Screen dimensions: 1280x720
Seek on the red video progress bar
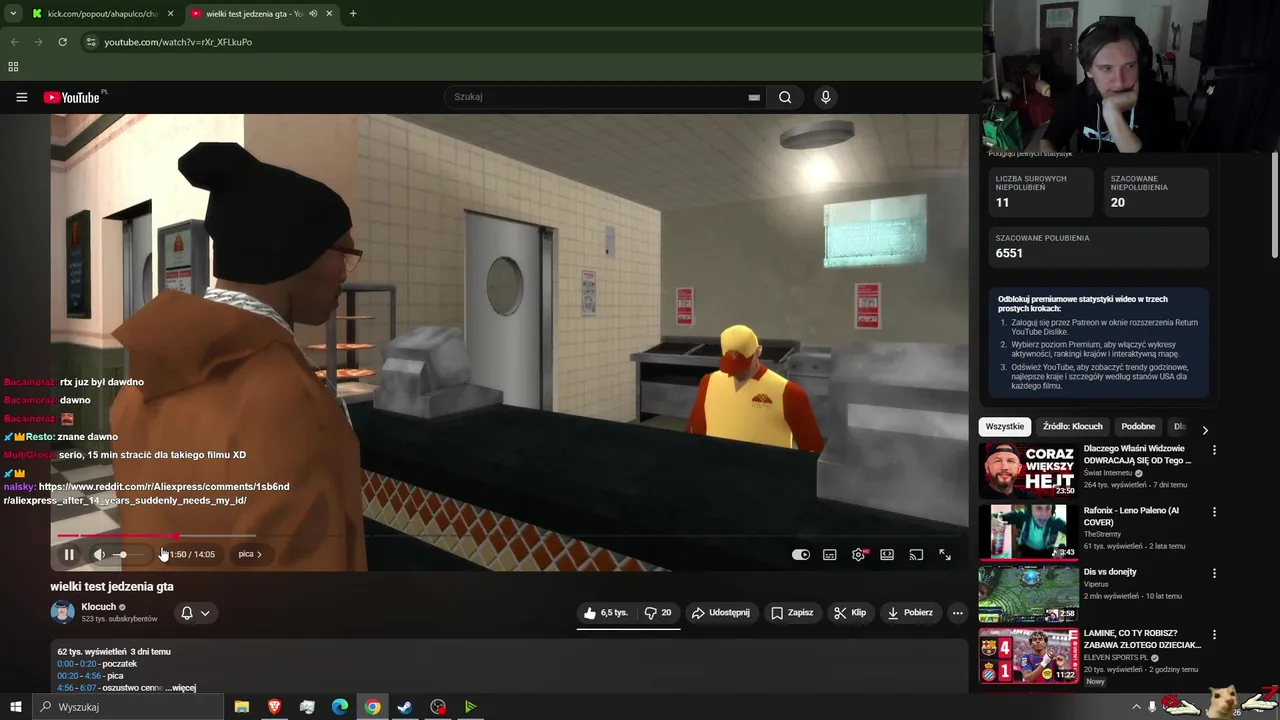510,536
